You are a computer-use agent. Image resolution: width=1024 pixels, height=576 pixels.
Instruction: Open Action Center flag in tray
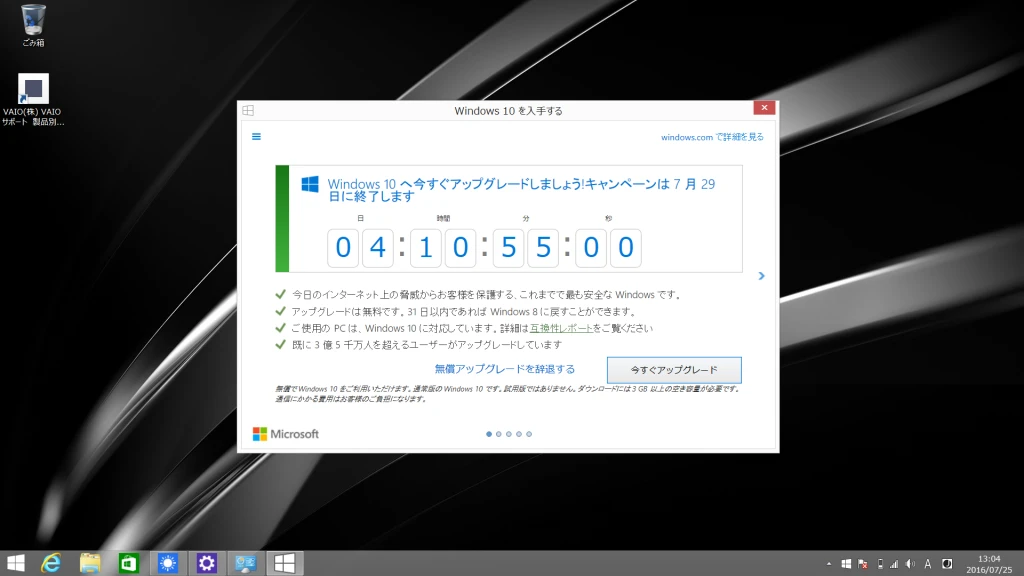(863, 564)
